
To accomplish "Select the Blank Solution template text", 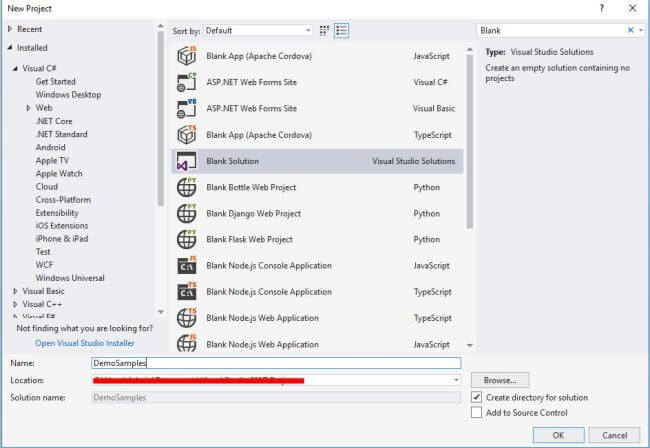I will (233, 161).
